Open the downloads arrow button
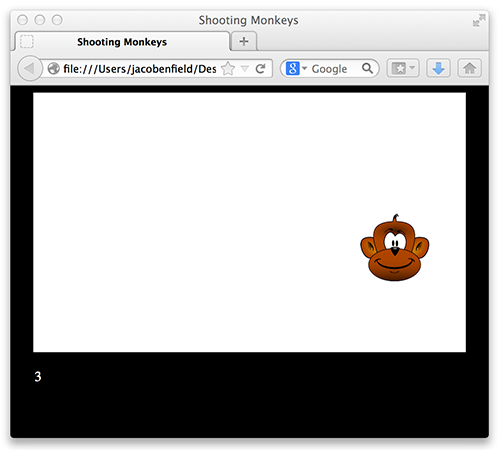This screenshot has width=500, height=450. pyautogui.click(x=438, y=68)
